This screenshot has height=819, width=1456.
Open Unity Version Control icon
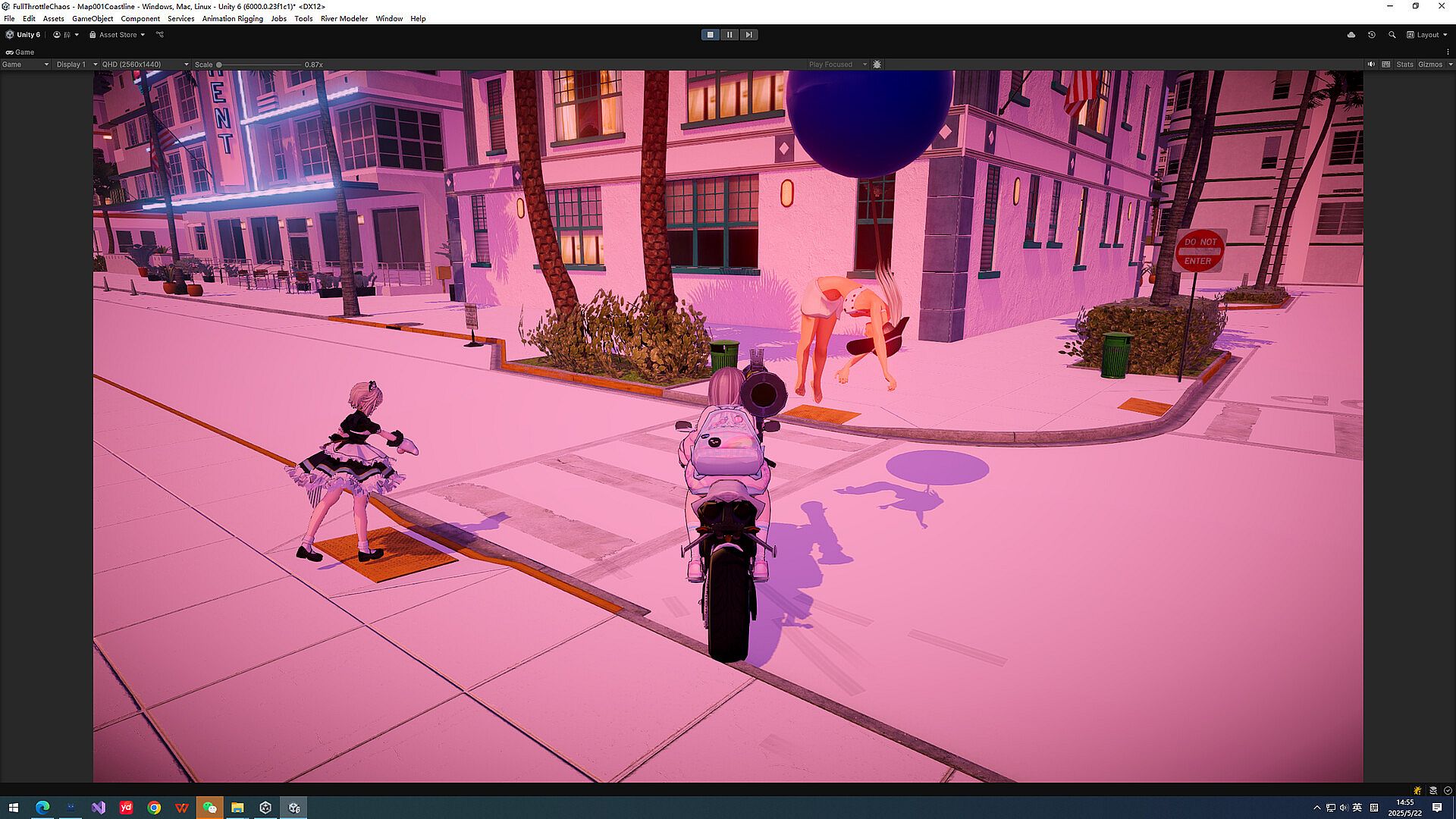(160, 35)
